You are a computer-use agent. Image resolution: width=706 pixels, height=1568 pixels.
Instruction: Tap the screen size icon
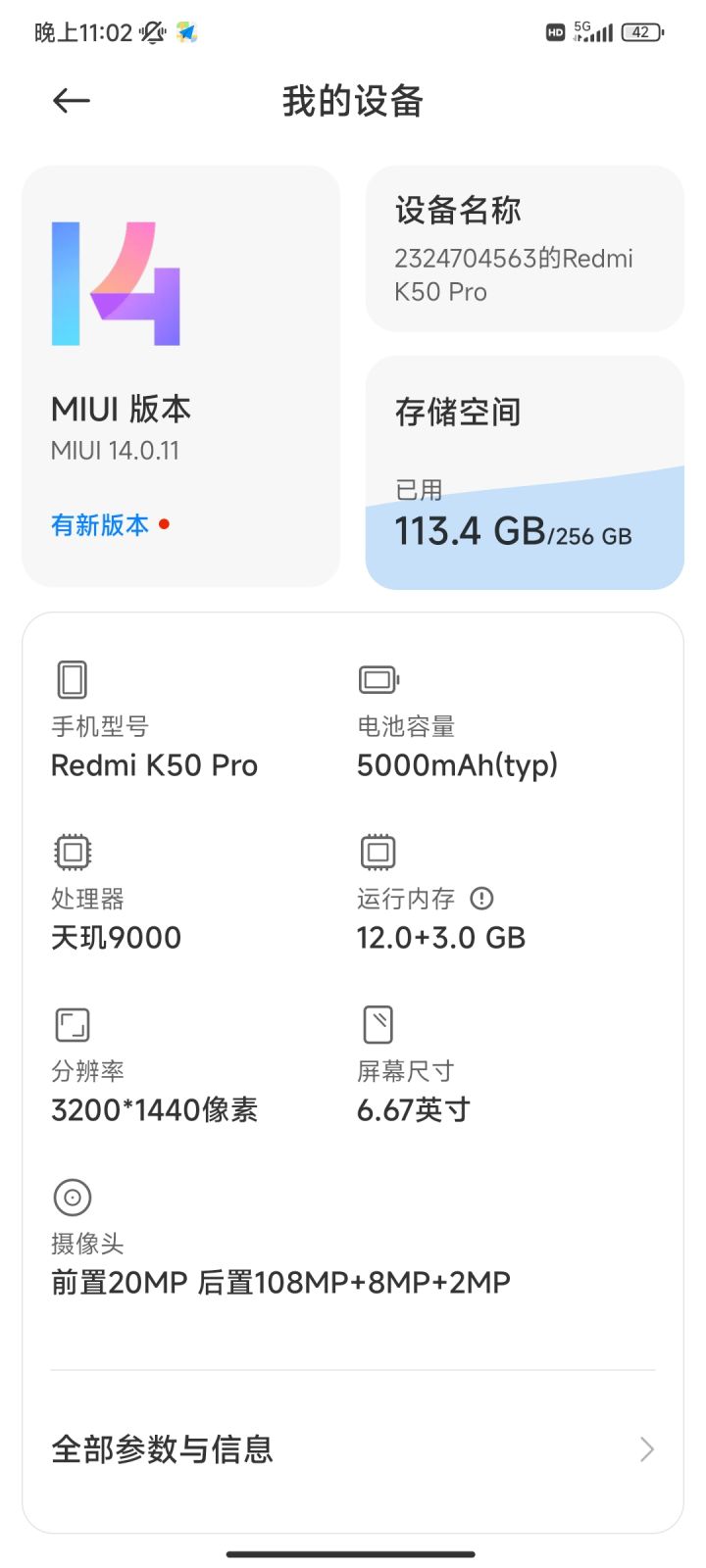click(378, 1024)
